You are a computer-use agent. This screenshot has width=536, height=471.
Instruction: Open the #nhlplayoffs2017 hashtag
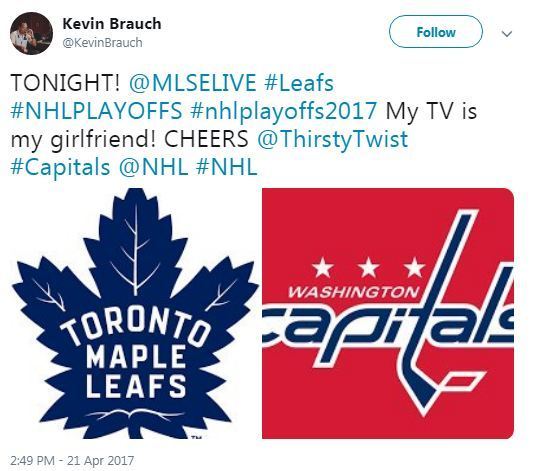(x=284, y=111)
